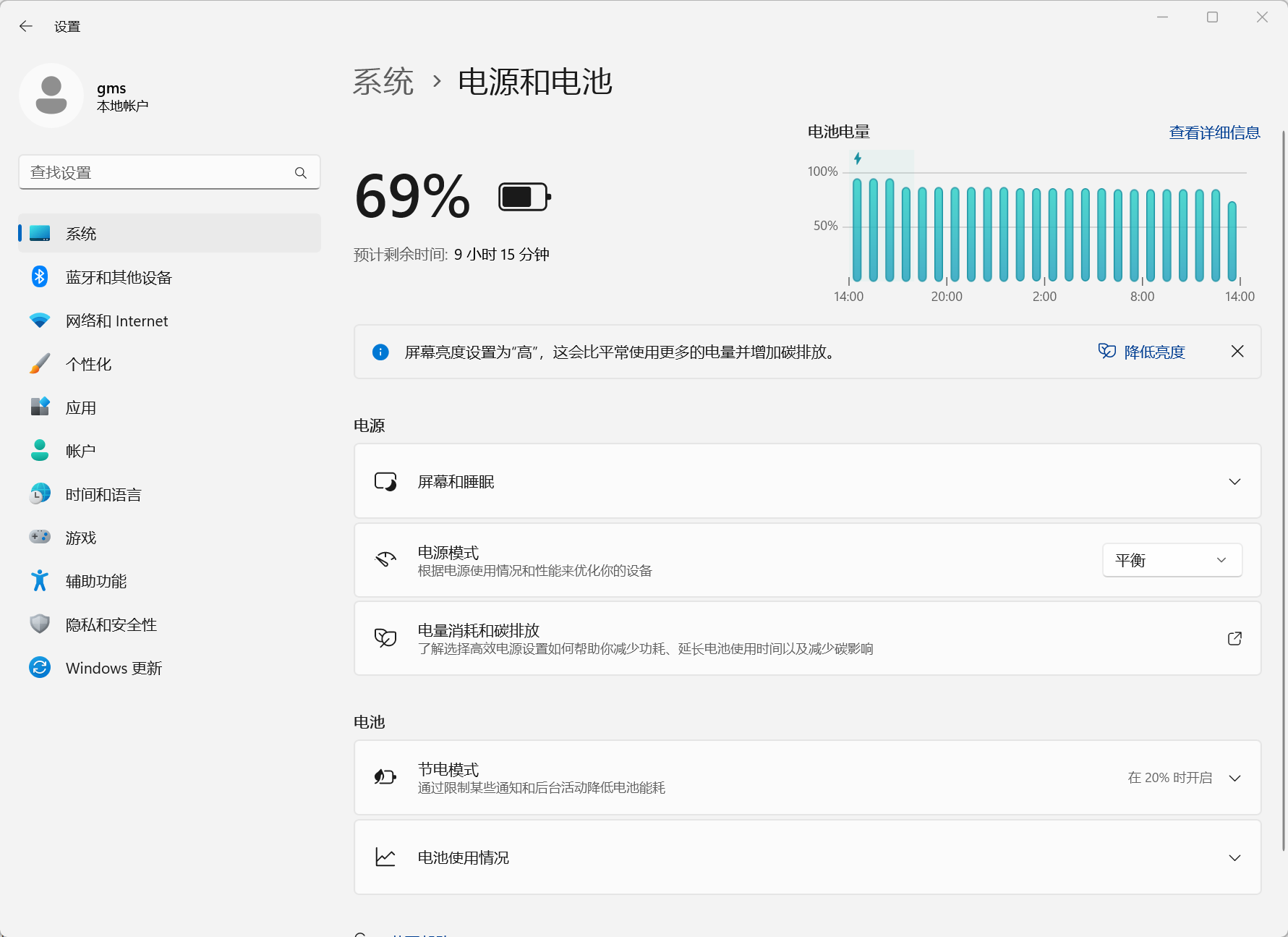The height and width of the screenshot is (937, 1288).
Task: Click the search magnifier icon
Action: click(301, 172)
